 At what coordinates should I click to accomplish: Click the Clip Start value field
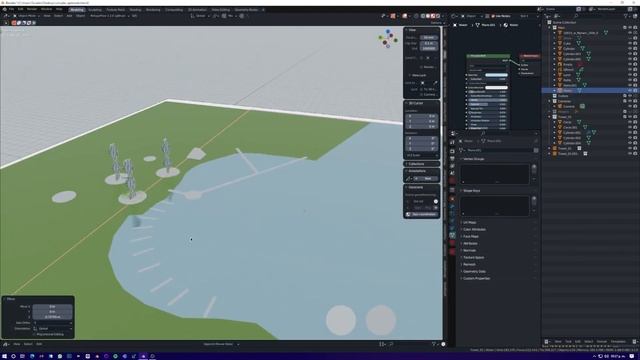(429, 43)
